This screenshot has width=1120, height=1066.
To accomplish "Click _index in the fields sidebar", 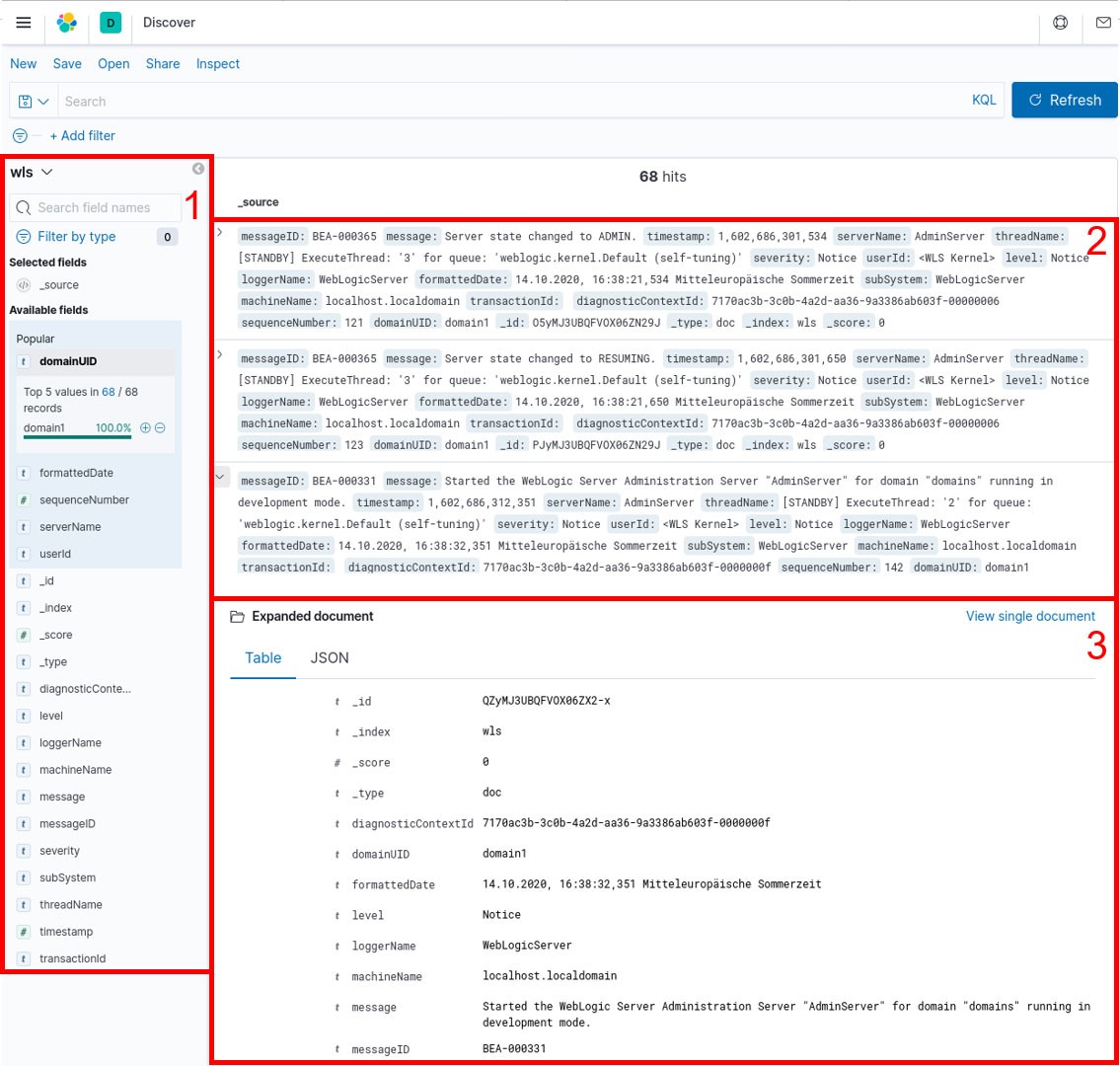I will tap(55, 608).
